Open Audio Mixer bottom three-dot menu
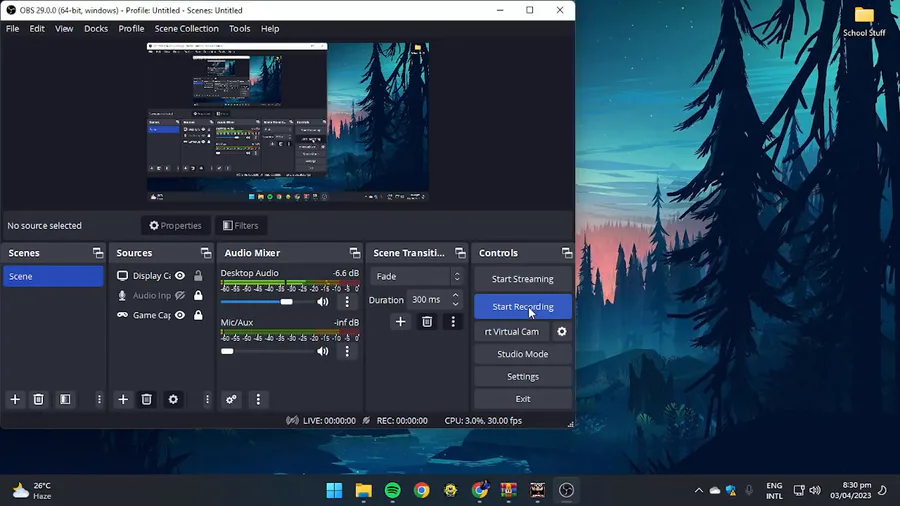The height and width of the screenshot is (506, 900). click(258, 399)
